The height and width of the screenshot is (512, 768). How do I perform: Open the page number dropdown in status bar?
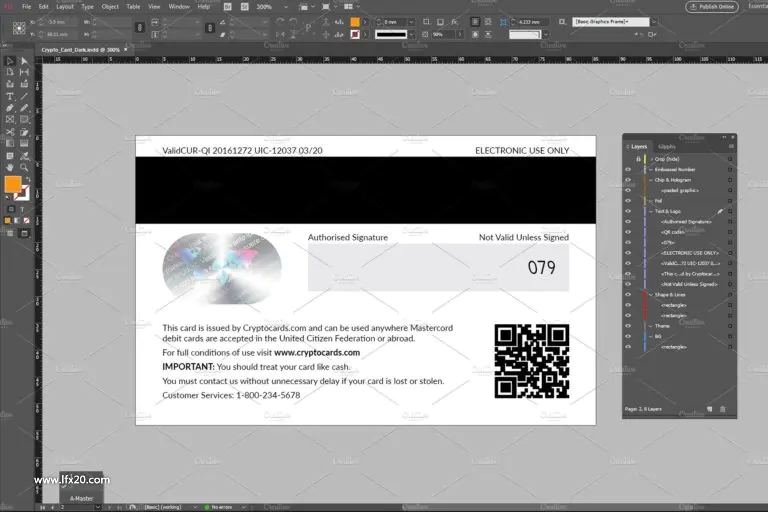(98, 507)
